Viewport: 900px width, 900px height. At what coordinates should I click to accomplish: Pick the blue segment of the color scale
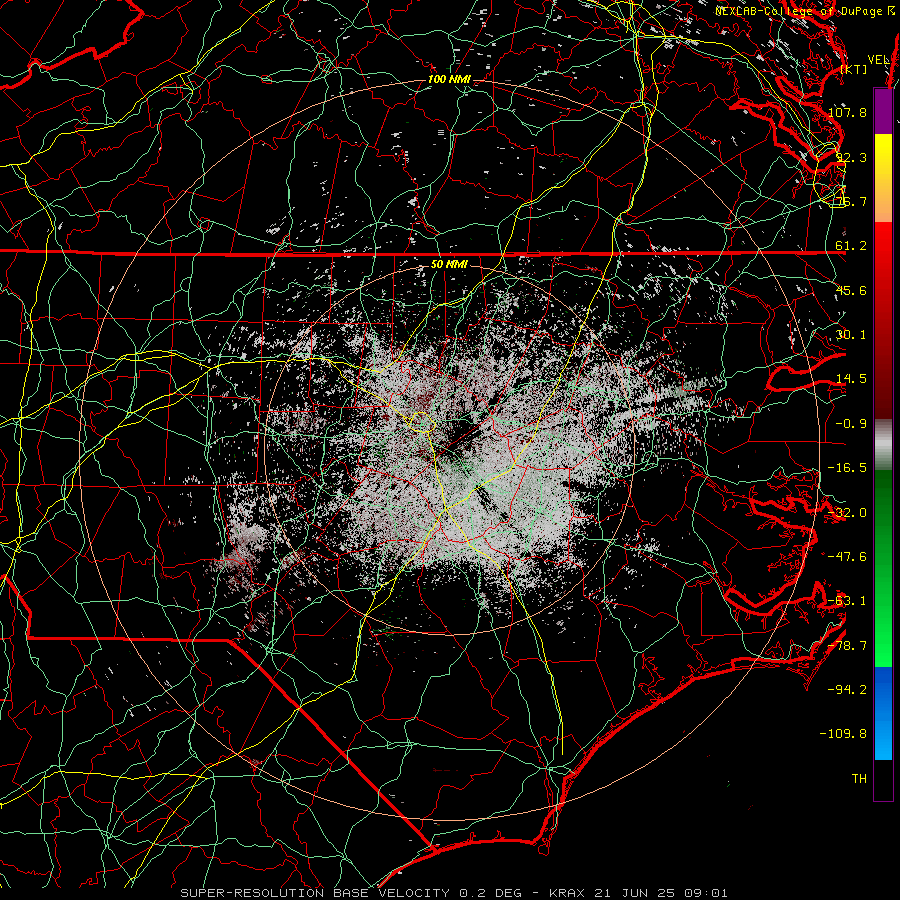[x=883, y=713]
